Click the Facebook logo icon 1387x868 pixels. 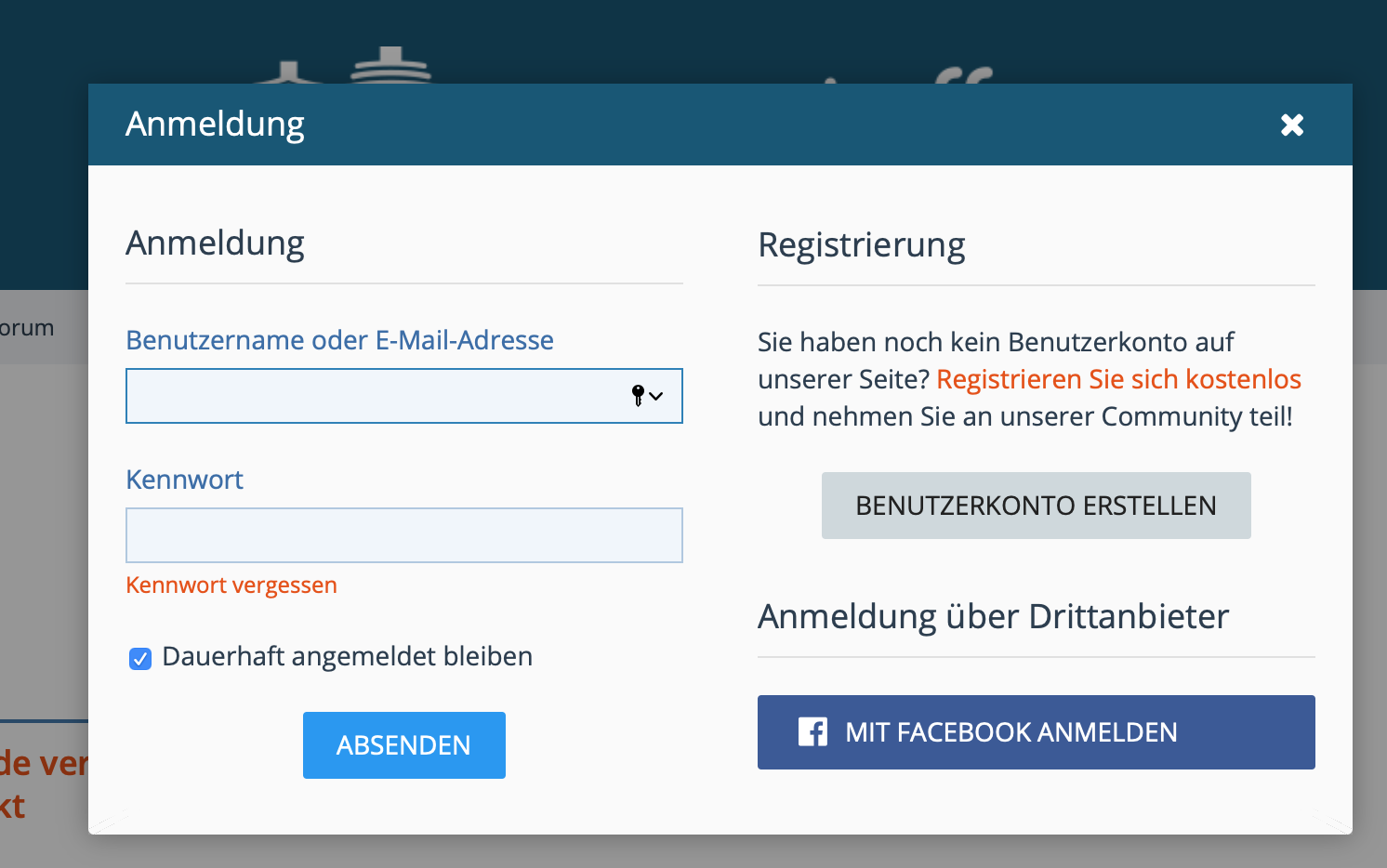click(x=812, y=732)
